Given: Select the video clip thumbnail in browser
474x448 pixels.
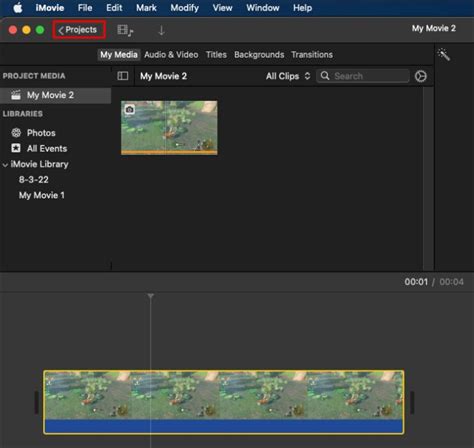Looking at the screenshot, I should [169, 128].
